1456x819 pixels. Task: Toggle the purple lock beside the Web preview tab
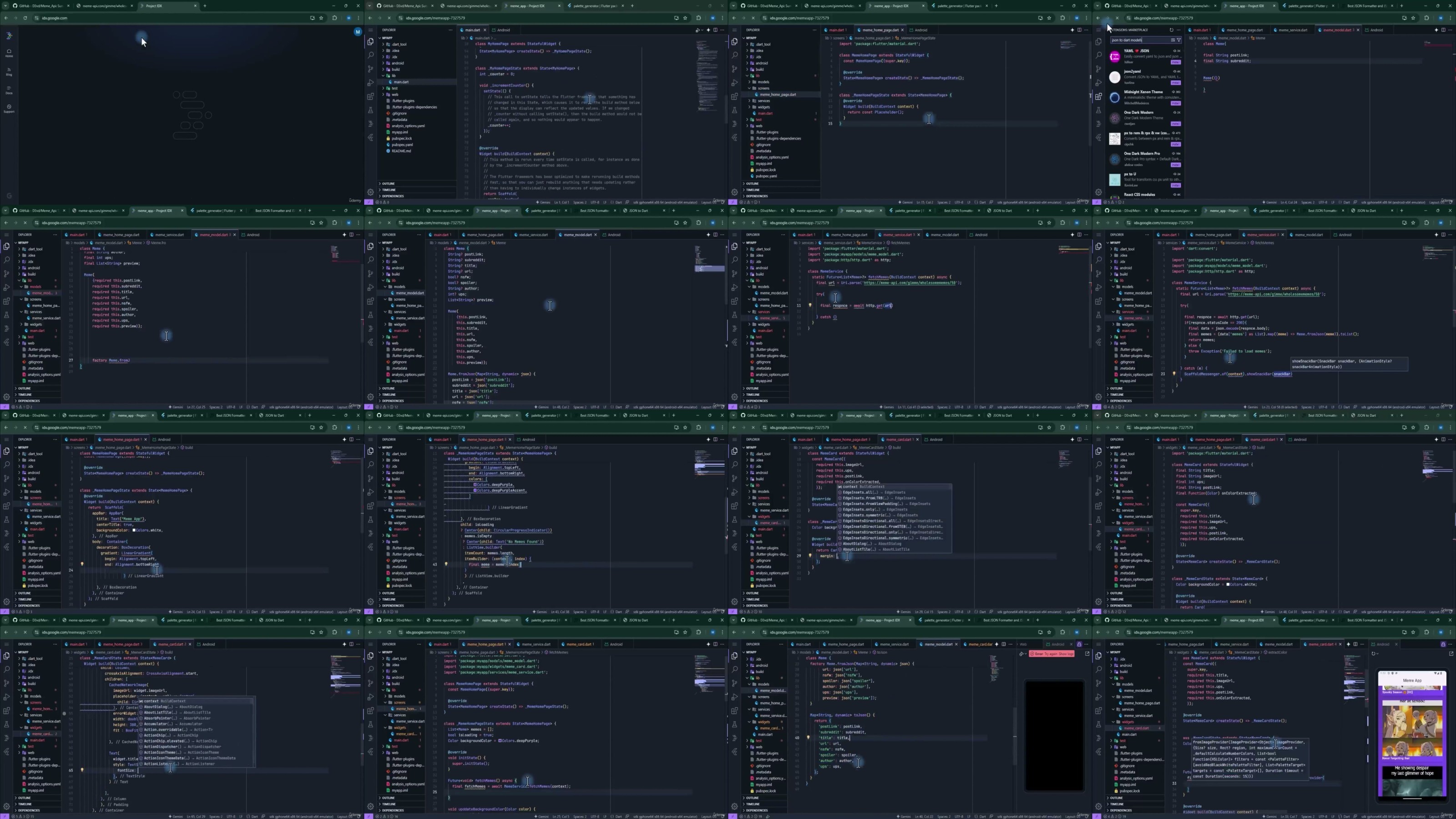coord(1079,645)
